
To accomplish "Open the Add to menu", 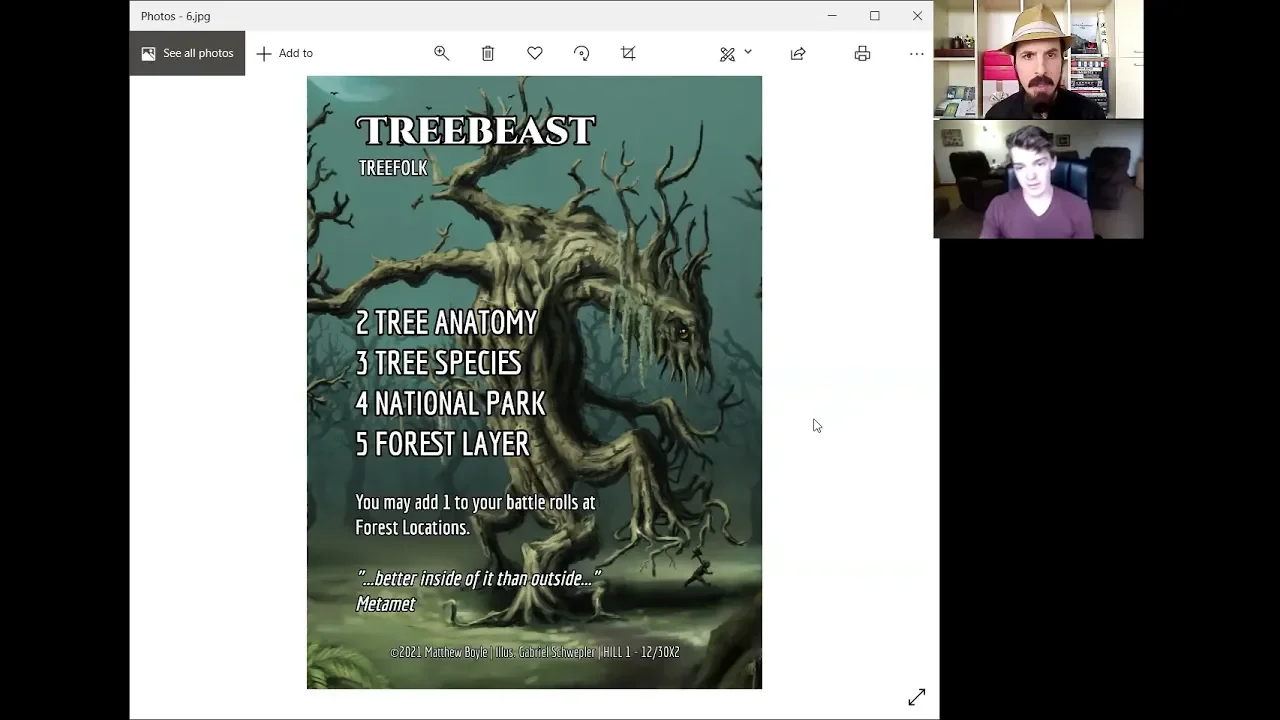I will pos(285,53).
